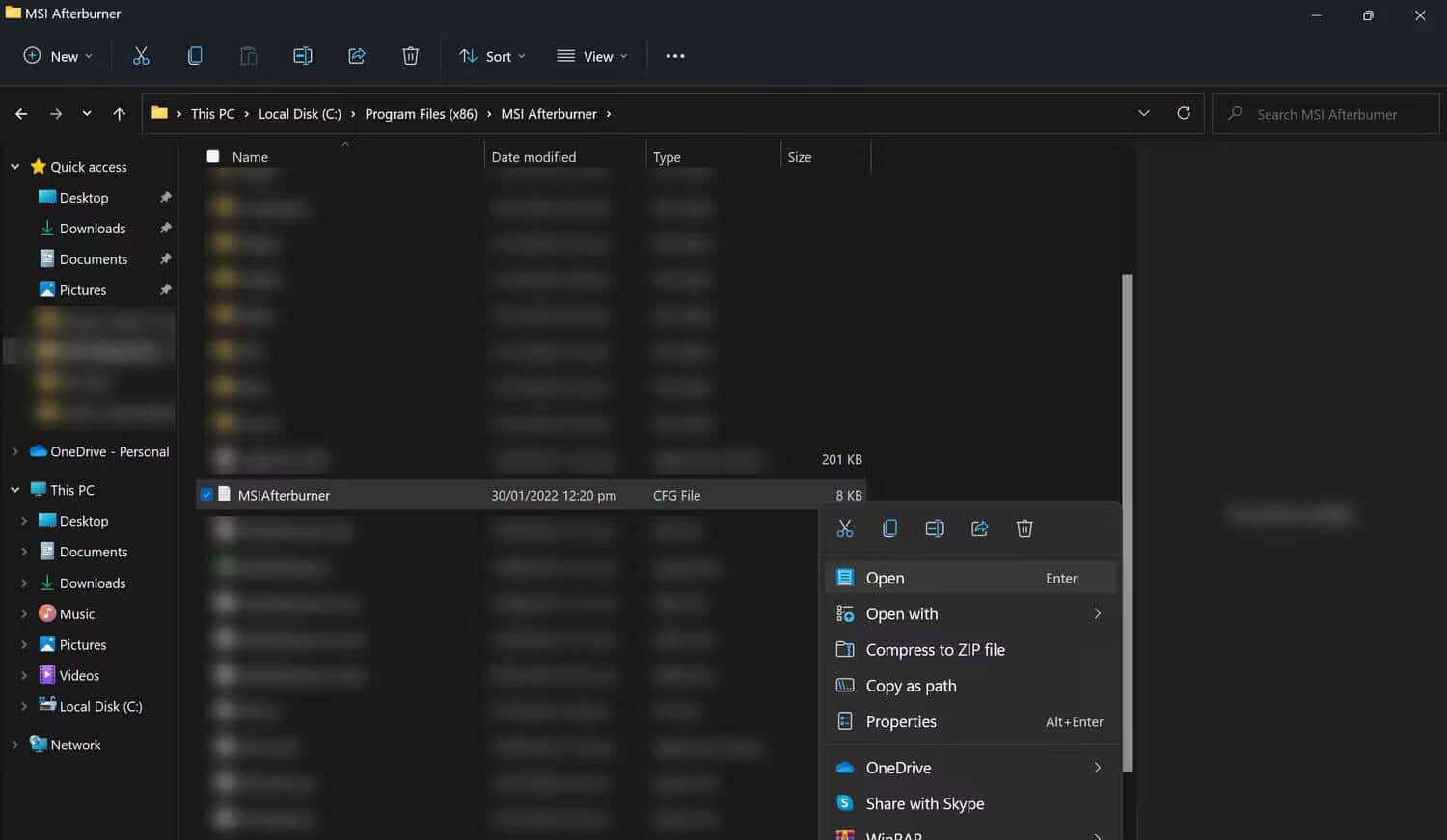Refresh the folder using the address bar icon

1184,113
